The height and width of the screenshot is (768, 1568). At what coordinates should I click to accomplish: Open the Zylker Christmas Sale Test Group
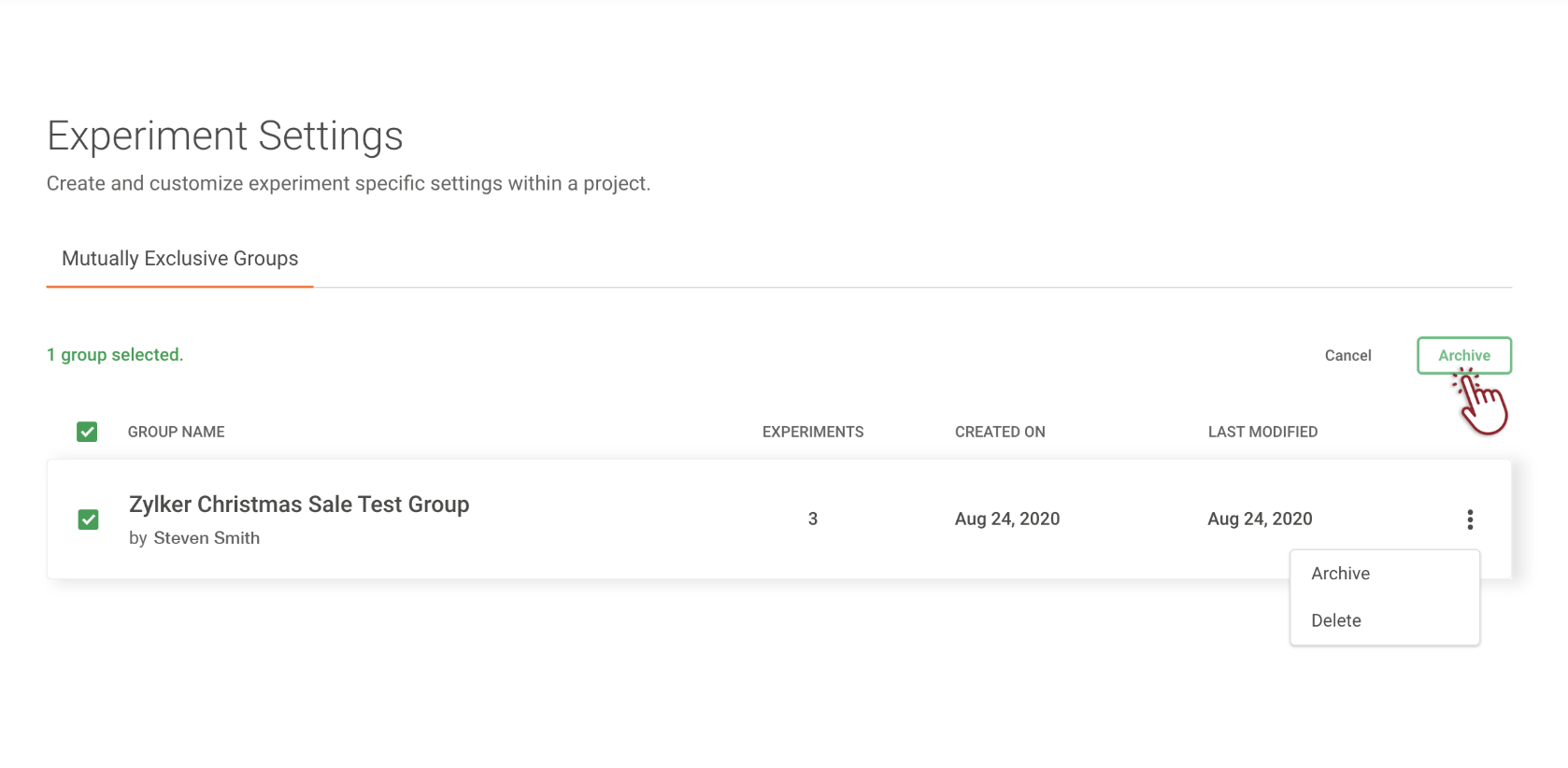299,505
